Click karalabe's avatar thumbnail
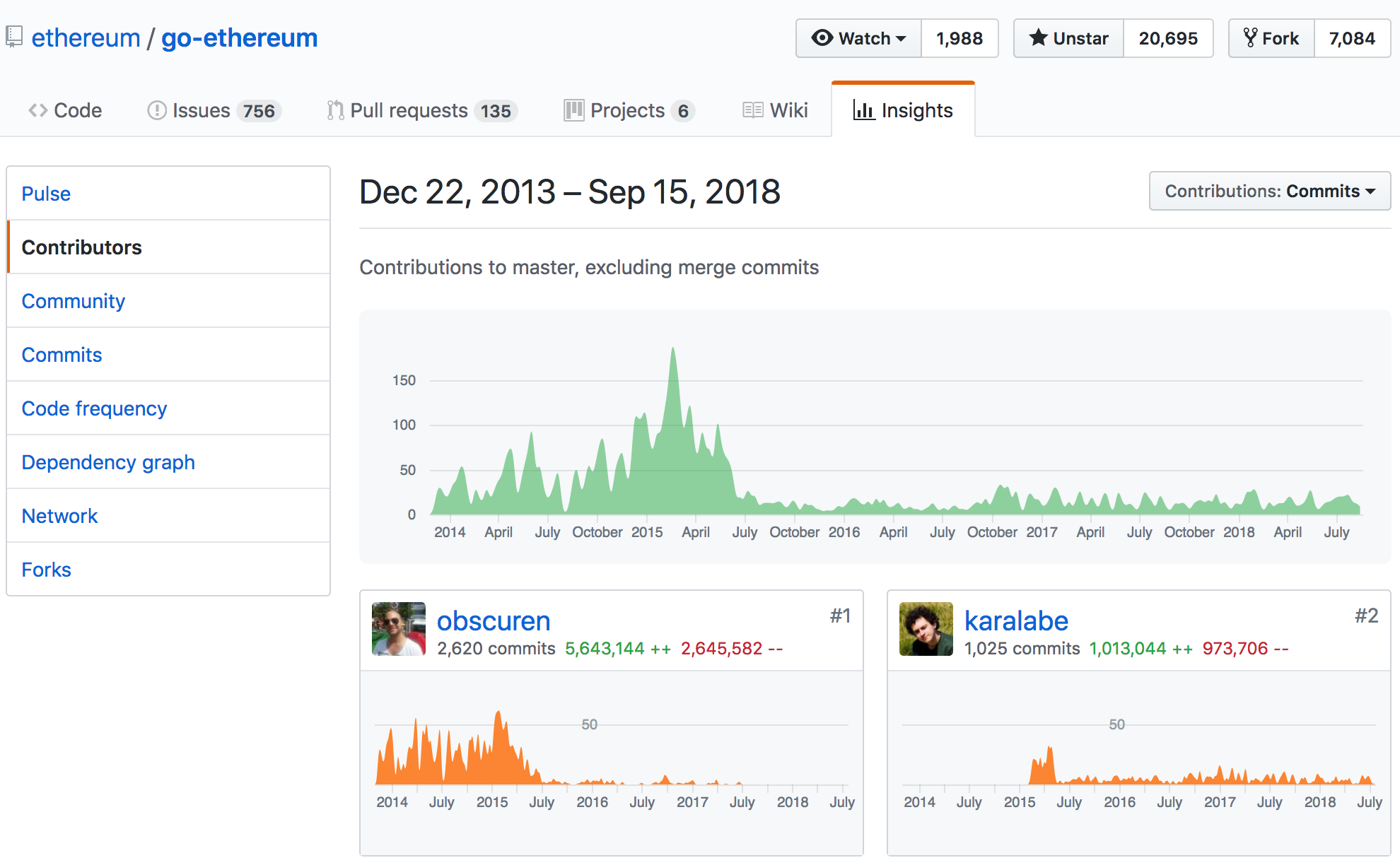Viewport: 1400px width, 865px height. coord(926,629)
